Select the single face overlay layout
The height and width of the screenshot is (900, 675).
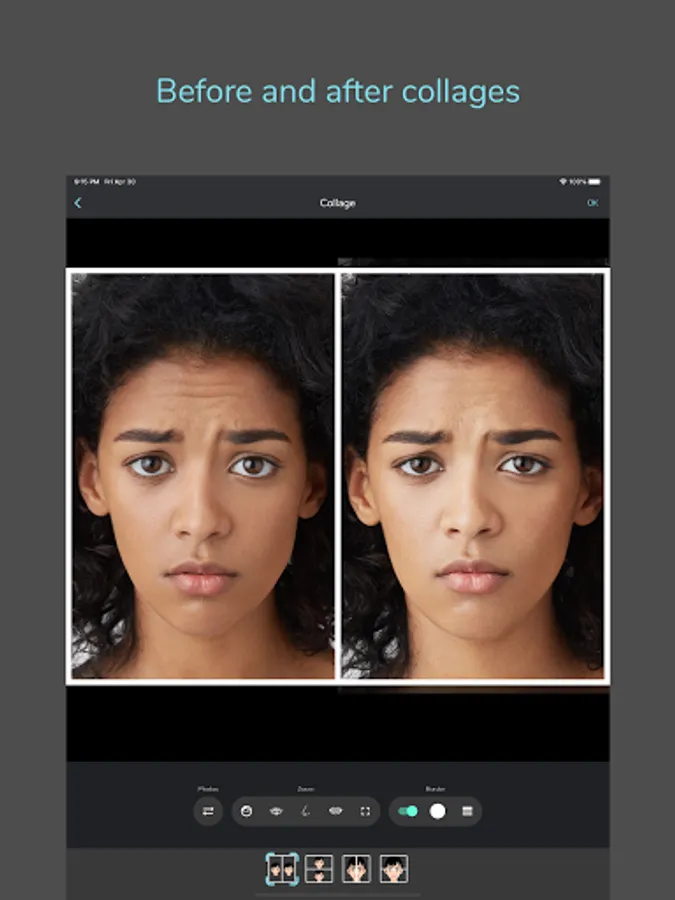pos(394,869)
